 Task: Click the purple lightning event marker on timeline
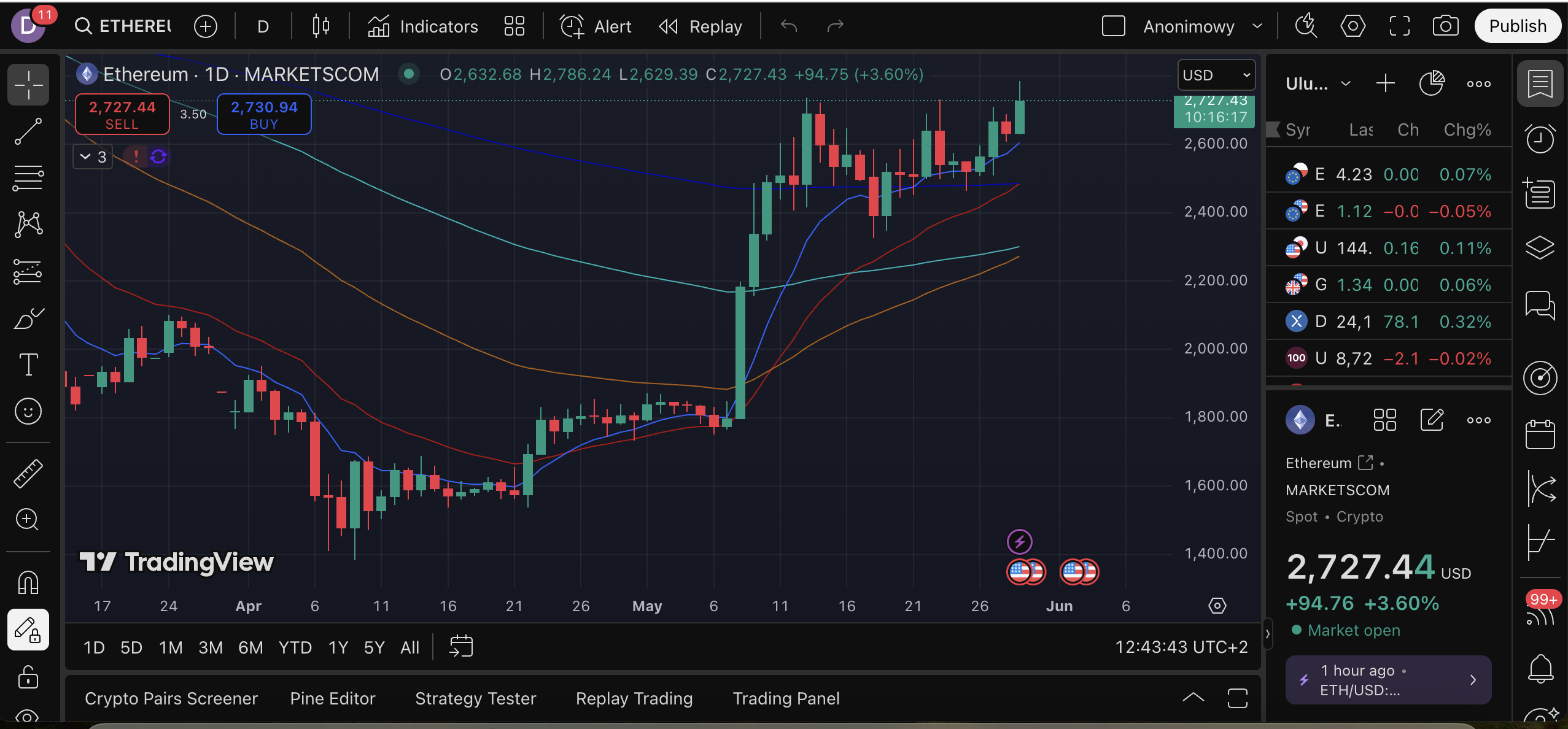coord(1019,542)
